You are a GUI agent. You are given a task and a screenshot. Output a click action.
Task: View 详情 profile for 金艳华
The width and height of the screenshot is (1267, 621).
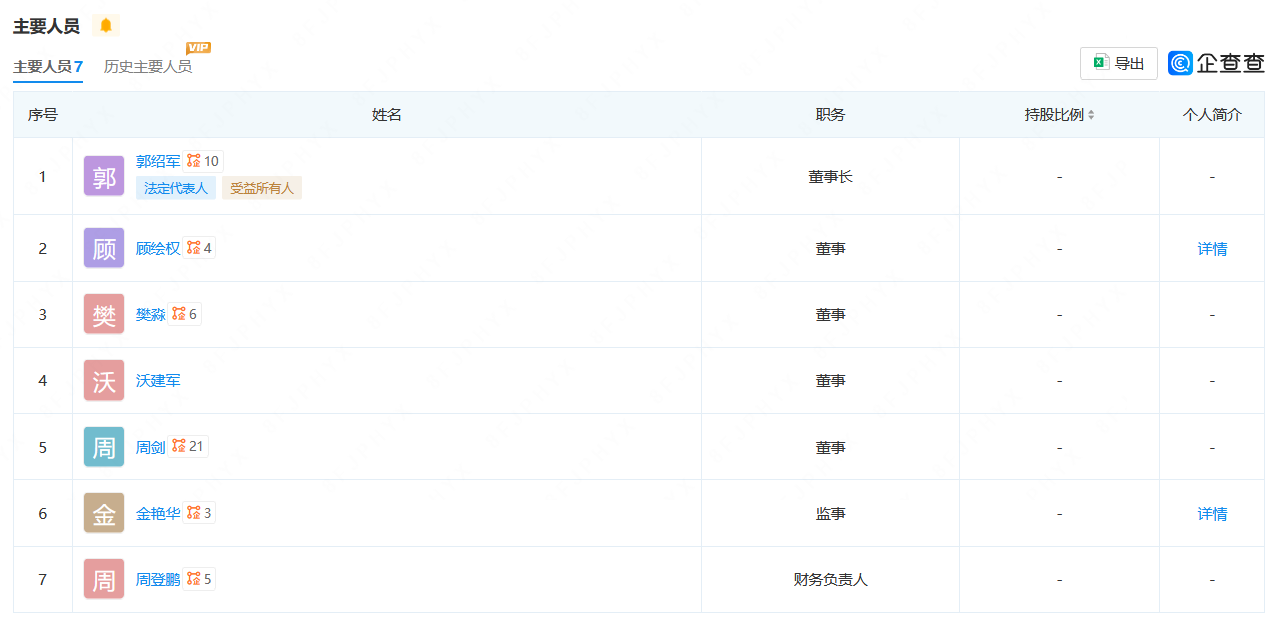pos(1212,514)
